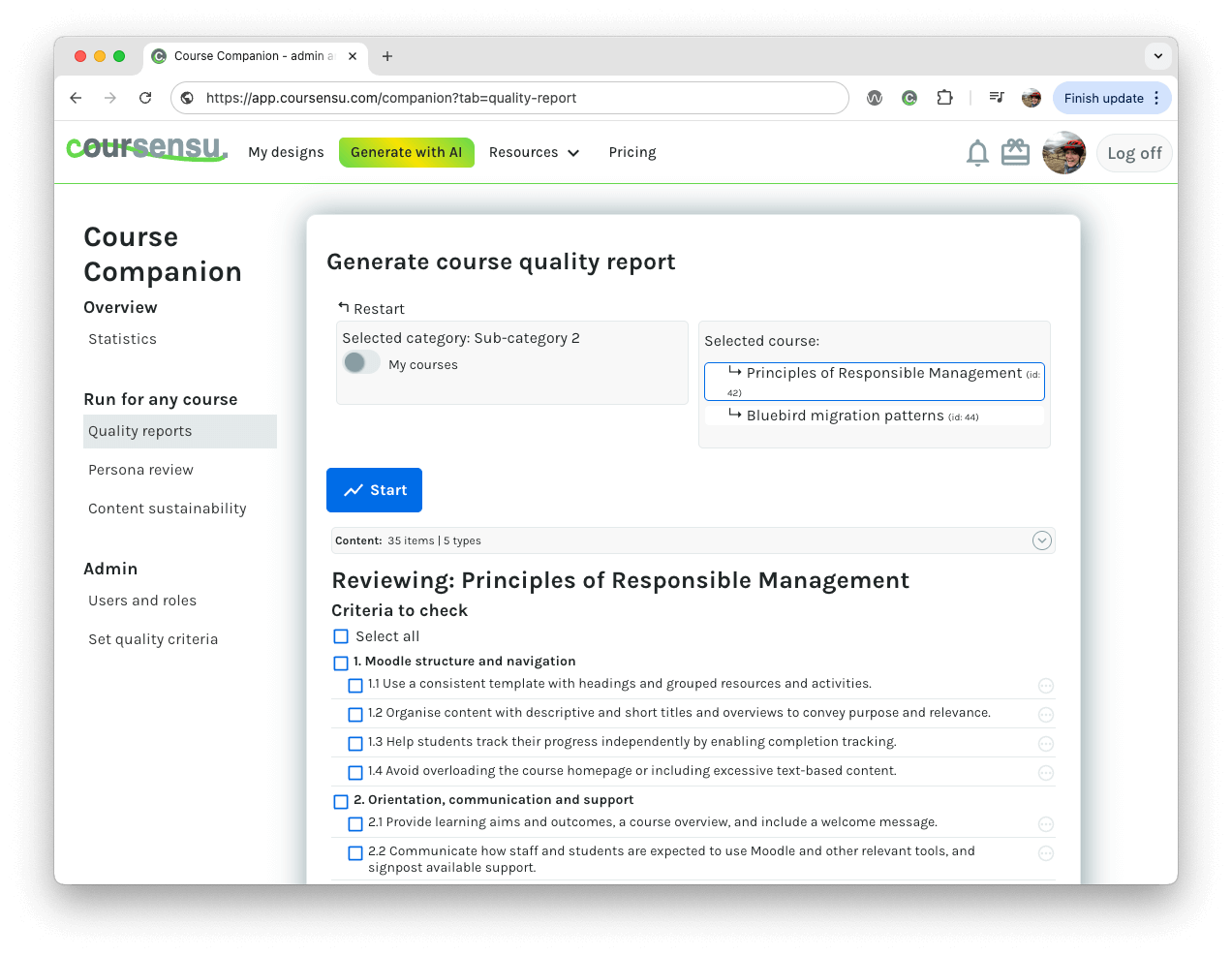Click the user profile avatar photo
Viewport: 1232px width, 956px height.
pos(1063,153)
